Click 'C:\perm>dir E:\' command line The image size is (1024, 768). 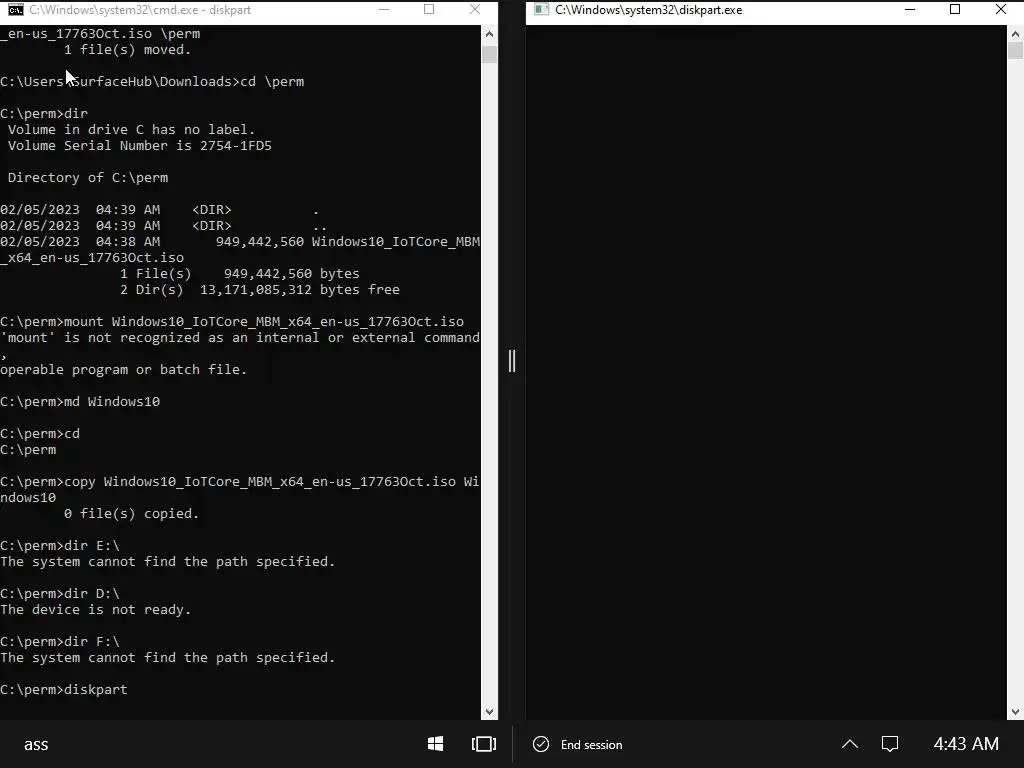pos(60,546)
